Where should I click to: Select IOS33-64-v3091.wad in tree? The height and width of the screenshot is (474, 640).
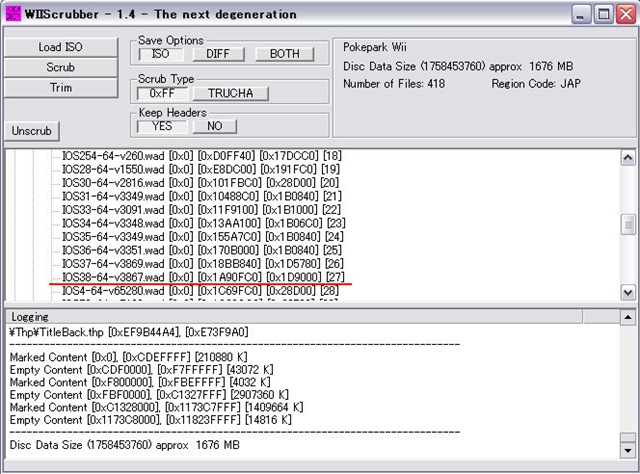[x=201, y=210]
